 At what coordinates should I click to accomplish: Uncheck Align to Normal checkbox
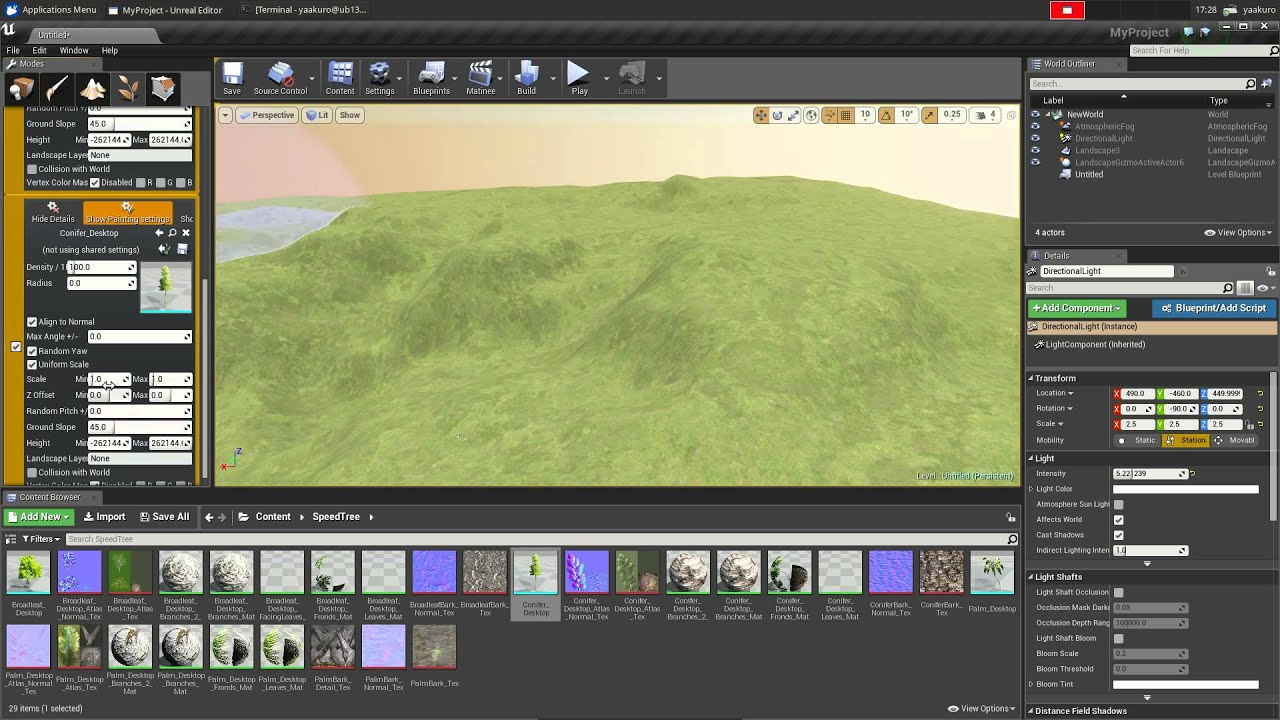coord(32,322)
